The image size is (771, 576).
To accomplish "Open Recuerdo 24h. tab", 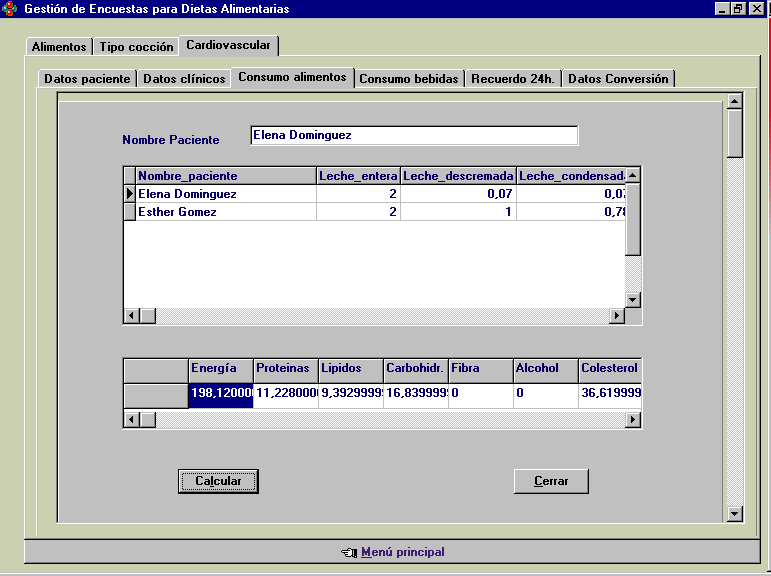I will tap(513, 79).
